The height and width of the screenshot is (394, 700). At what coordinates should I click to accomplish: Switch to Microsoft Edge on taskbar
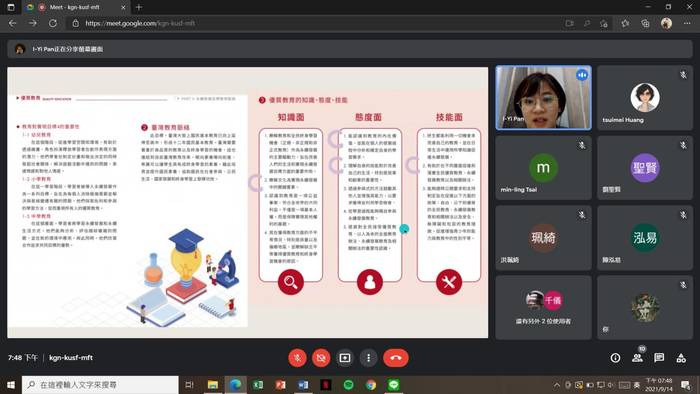[x=235, y=385]
